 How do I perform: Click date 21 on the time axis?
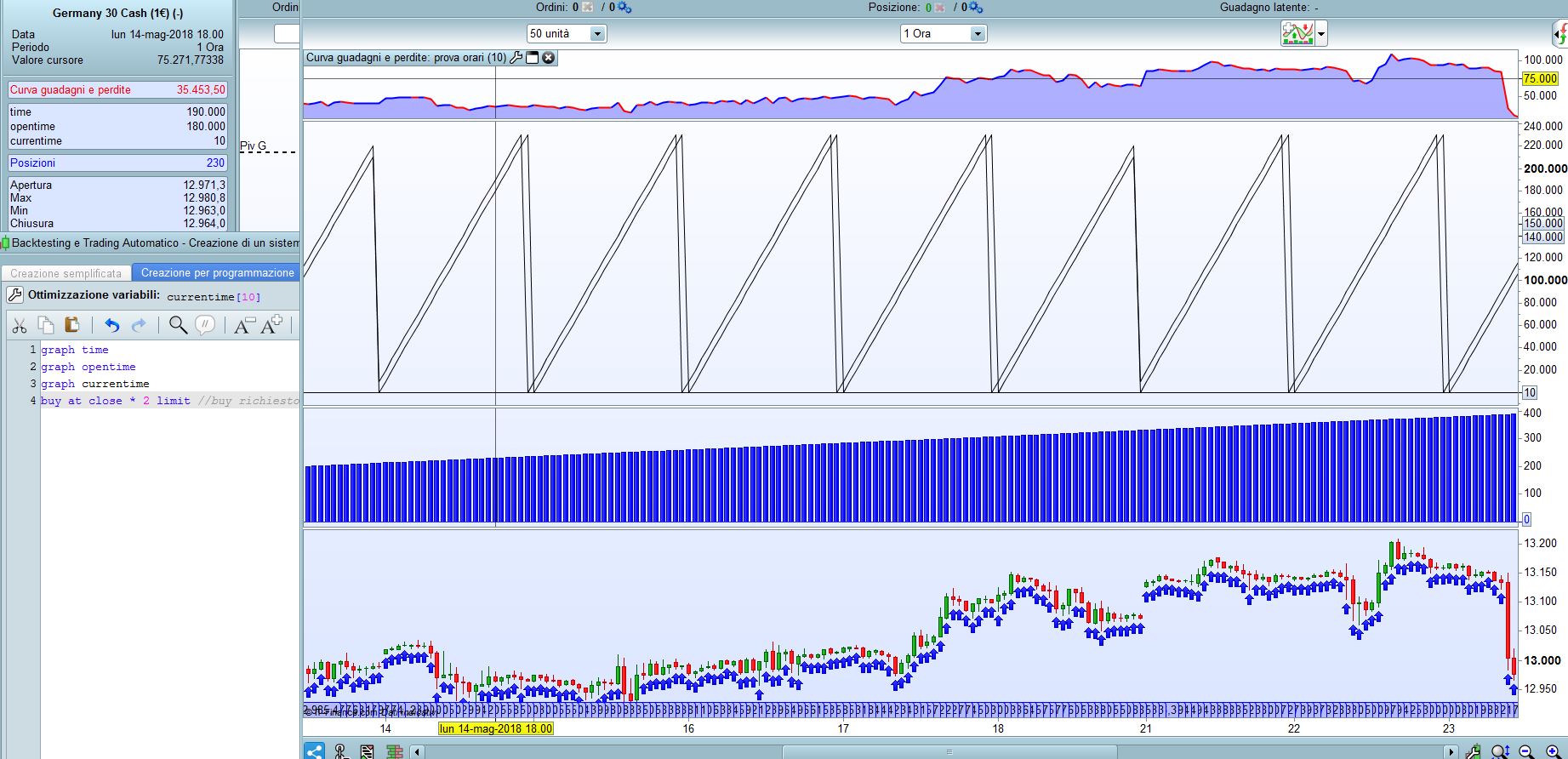(1146, 728)
